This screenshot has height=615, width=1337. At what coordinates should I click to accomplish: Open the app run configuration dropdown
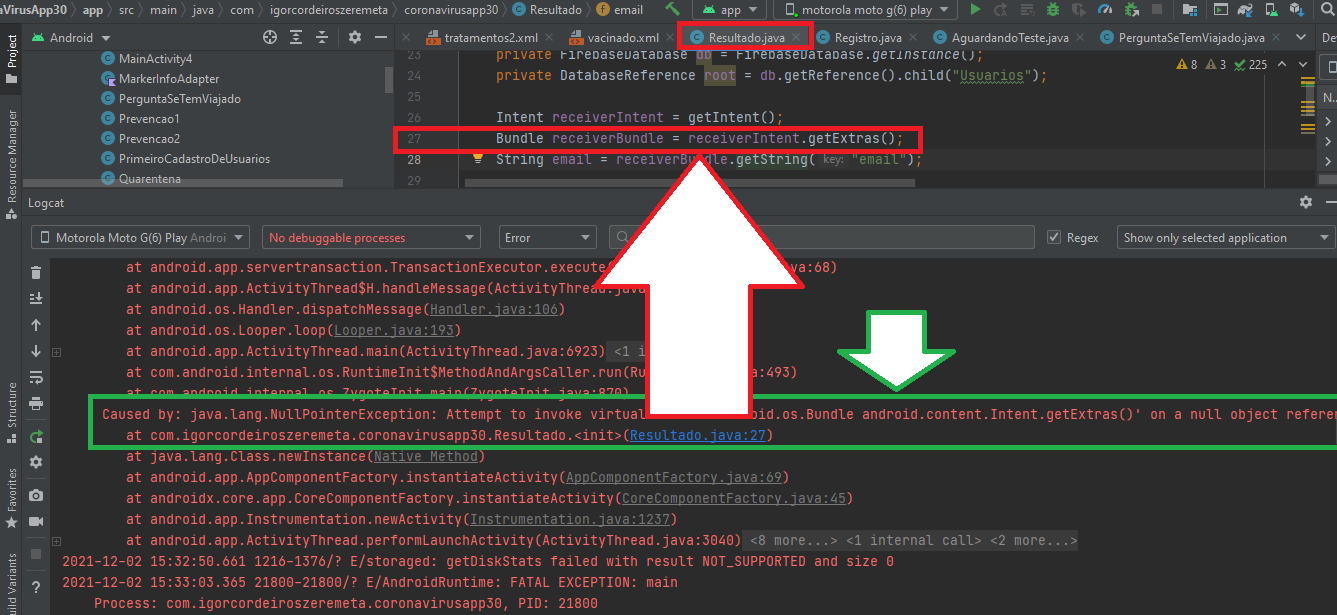[729, 9]
